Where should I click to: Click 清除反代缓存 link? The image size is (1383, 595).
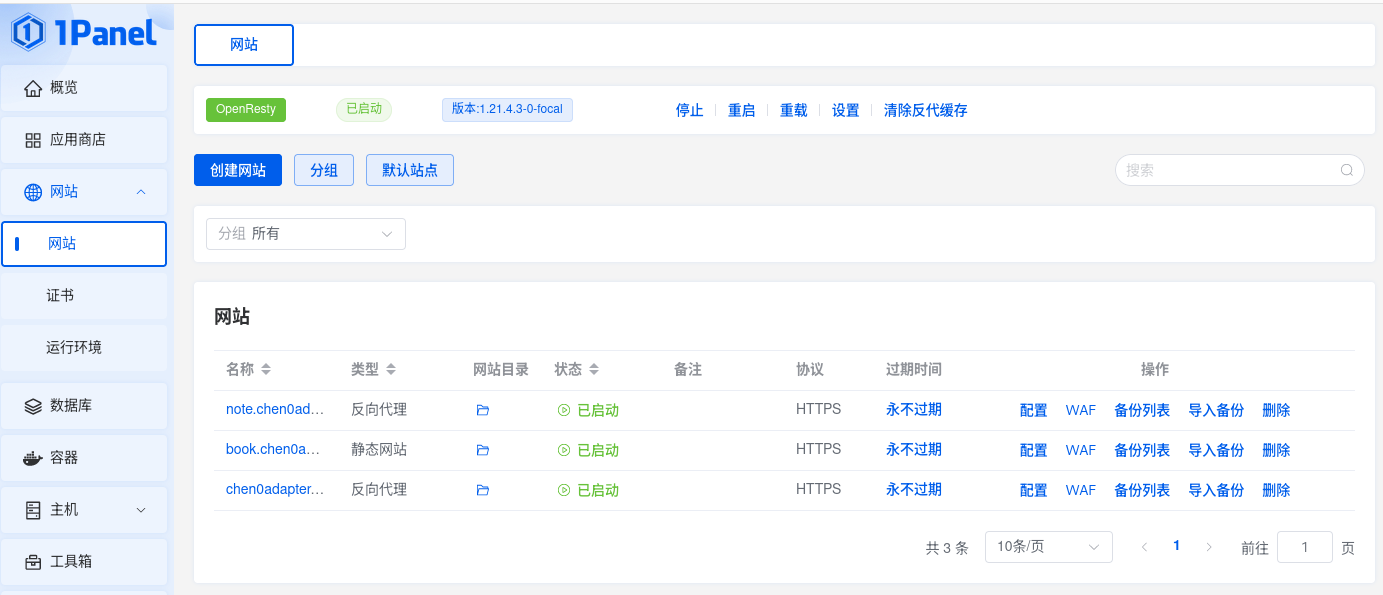[926, 110]
